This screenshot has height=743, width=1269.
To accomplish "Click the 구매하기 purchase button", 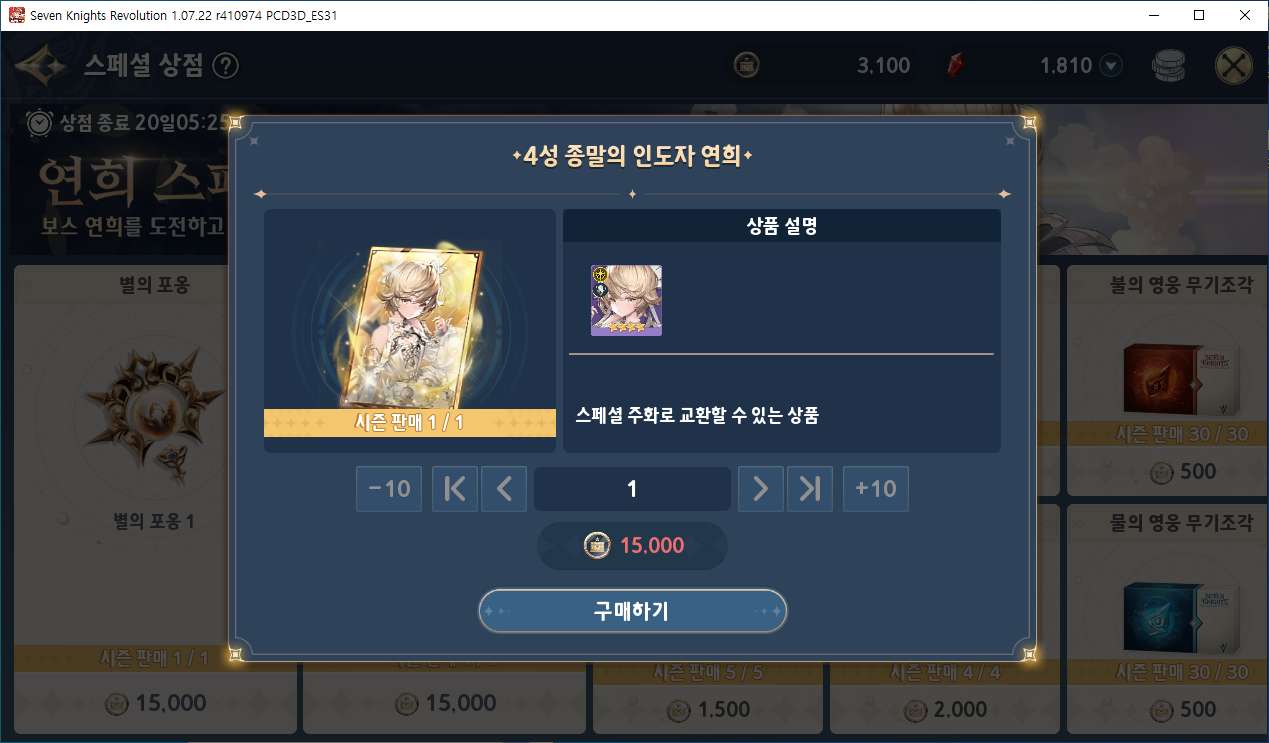I will (x=633, y=611).
